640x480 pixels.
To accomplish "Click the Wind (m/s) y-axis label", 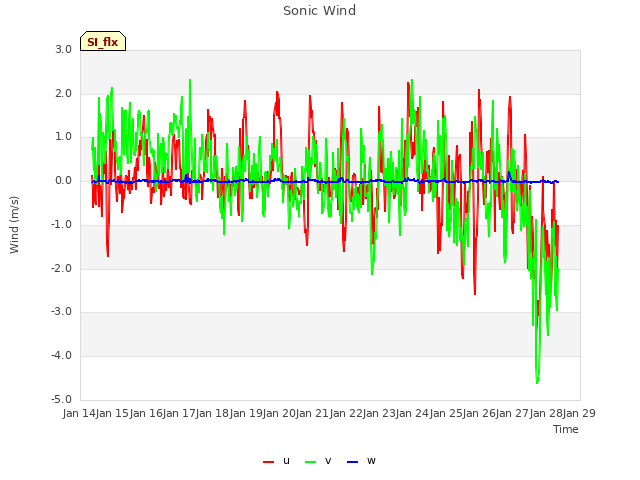I will click(14, 225).
